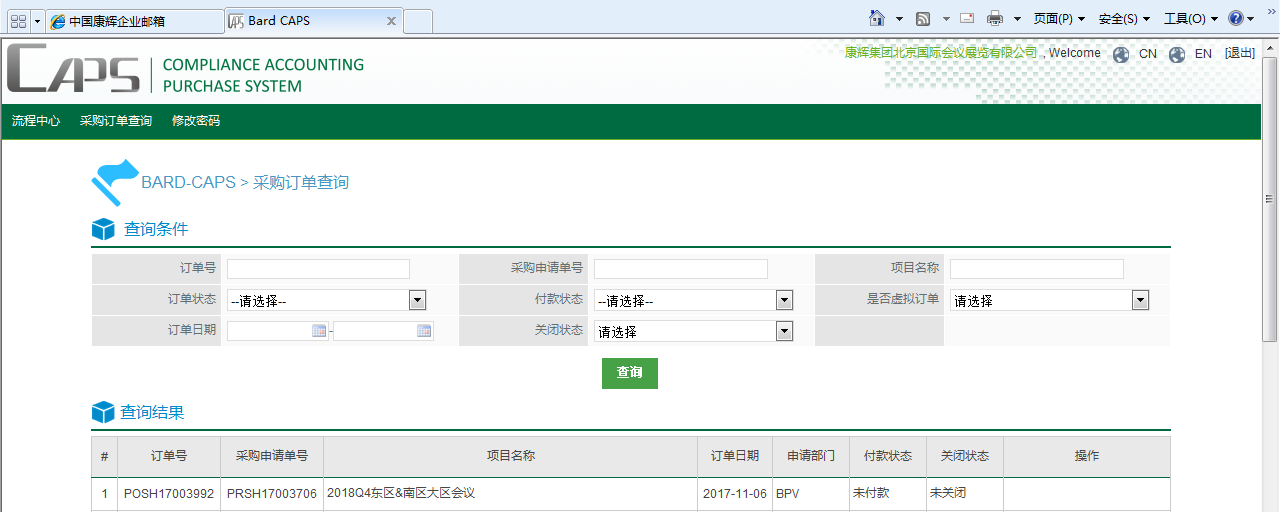The image size is (1280, 512).
Task: Click the printer icon in toolbar
Action: click(994, 18)
